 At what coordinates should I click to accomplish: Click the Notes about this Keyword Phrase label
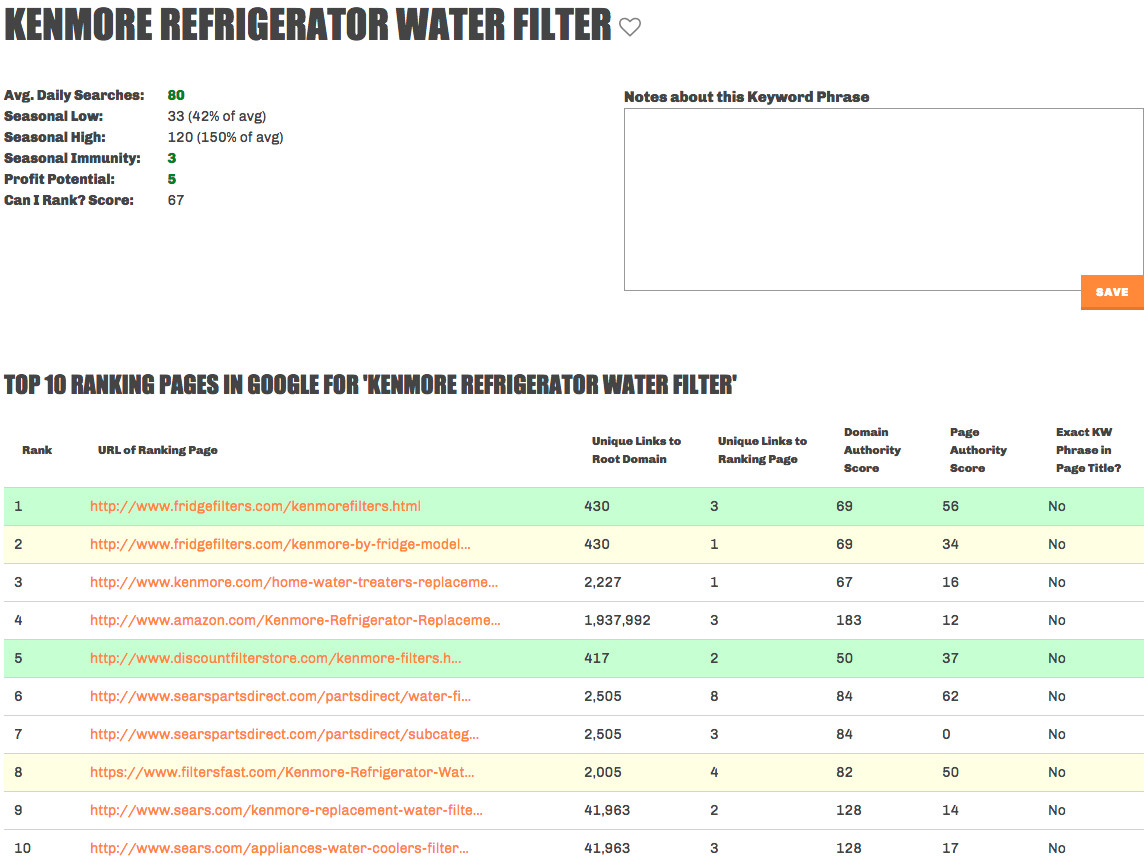pos(746,97)
